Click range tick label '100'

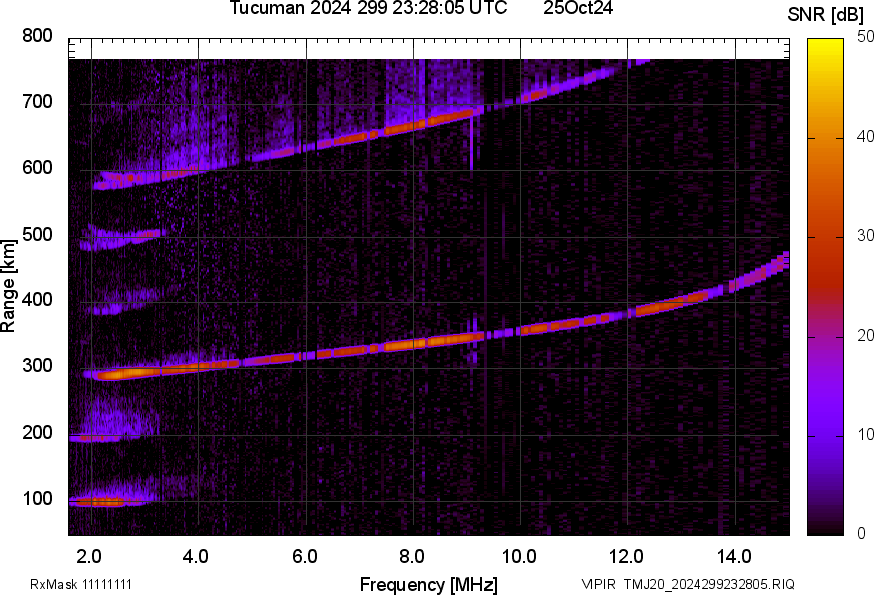tap(37, 498)
